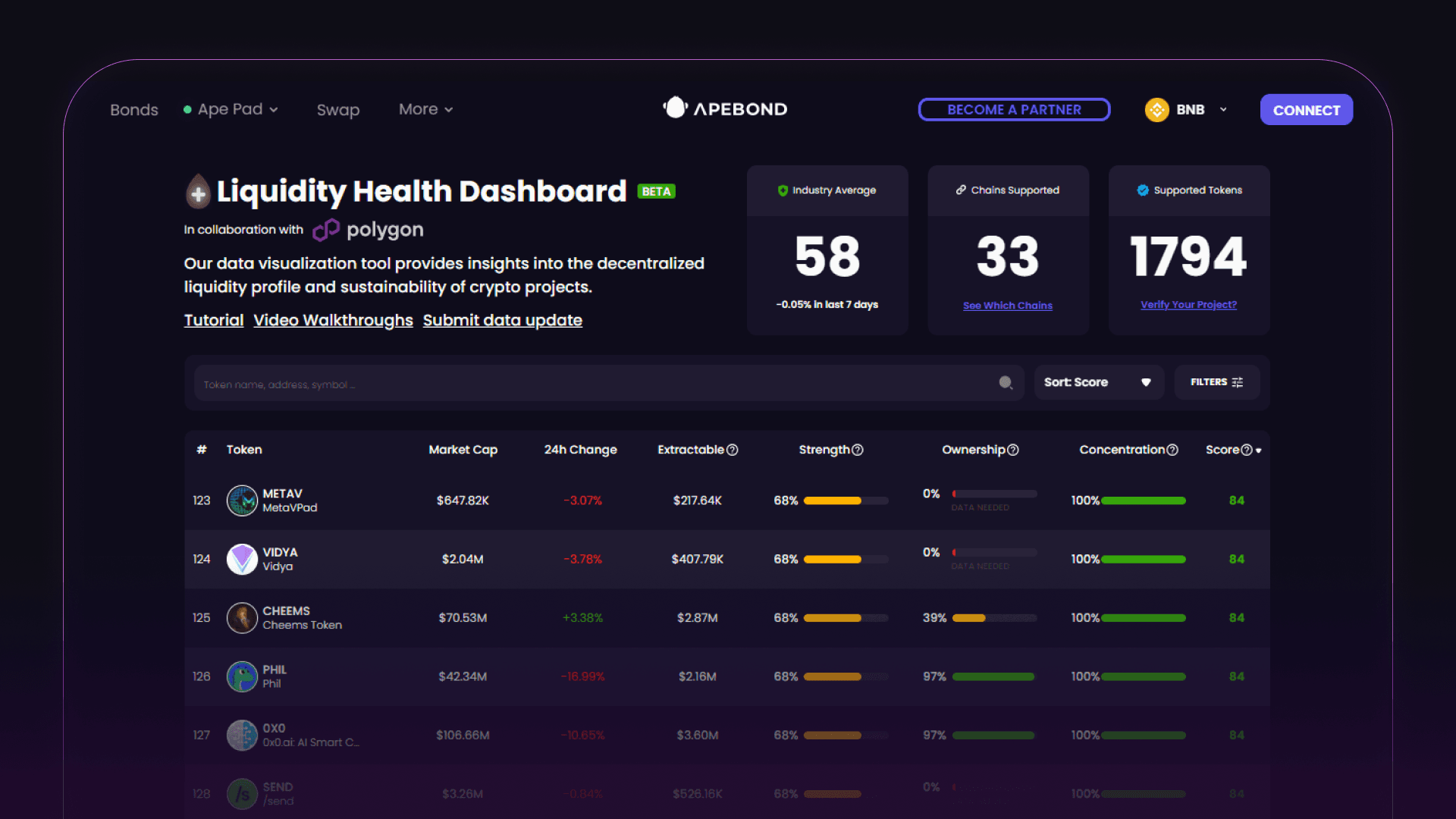Open the Submit data update link

click(503, 320)
